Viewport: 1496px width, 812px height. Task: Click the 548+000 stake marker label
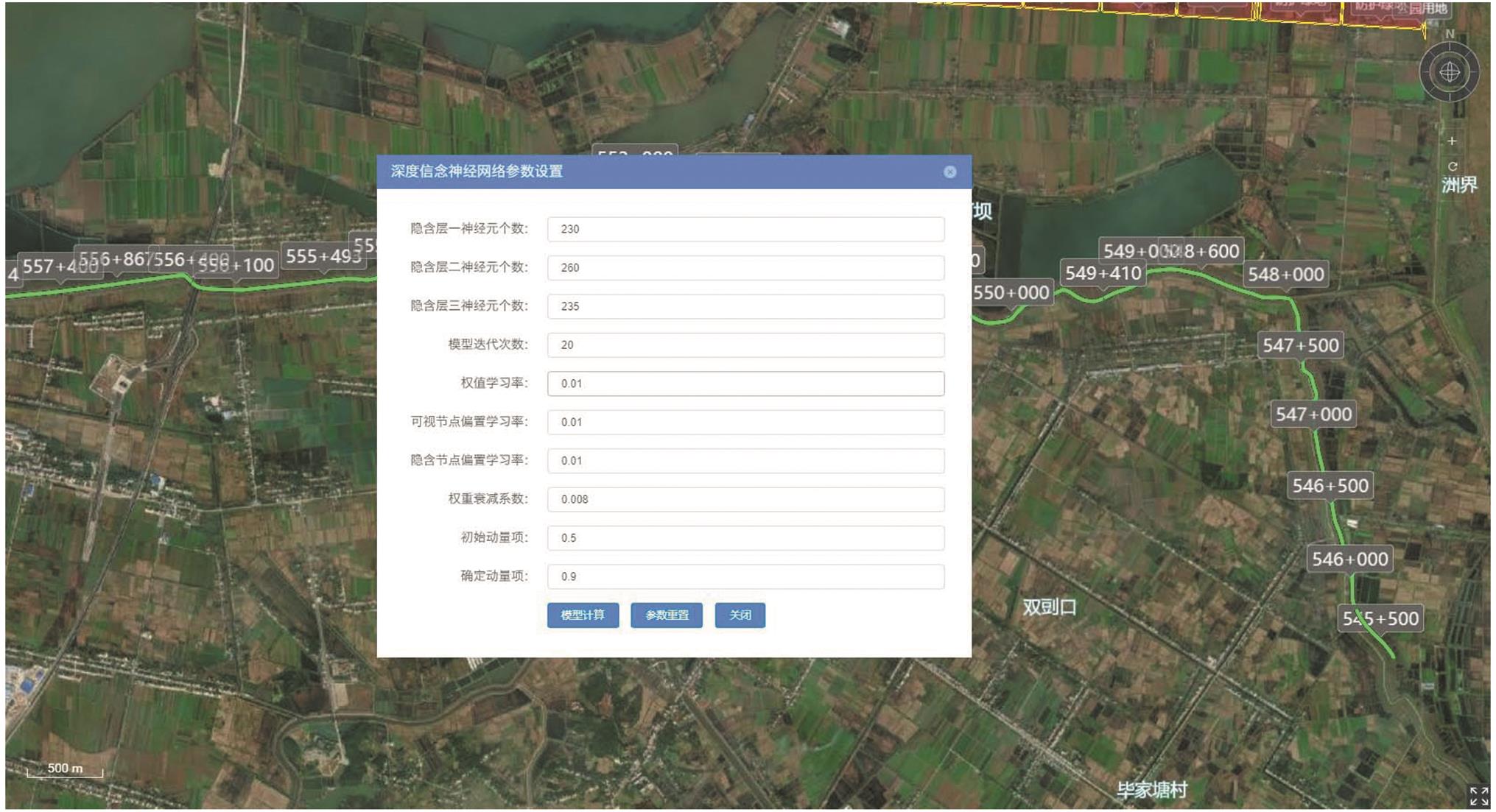point(1285,275)
